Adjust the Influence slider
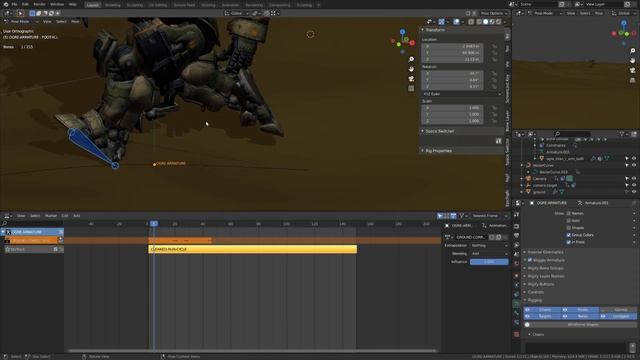 (489, 262)
